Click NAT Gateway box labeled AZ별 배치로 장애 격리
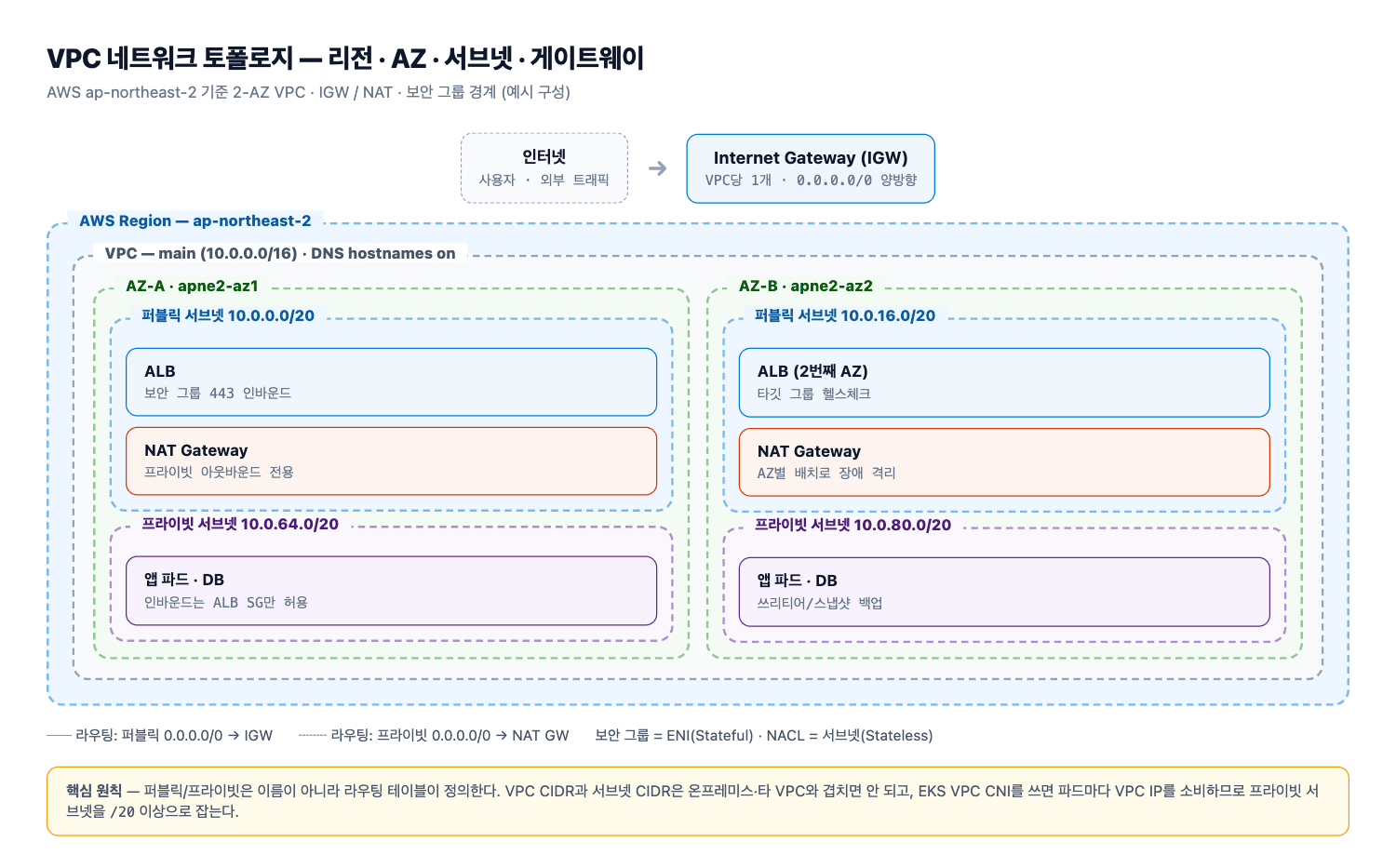This screenshot has height=868, width=1396. tap(1004, 462)
